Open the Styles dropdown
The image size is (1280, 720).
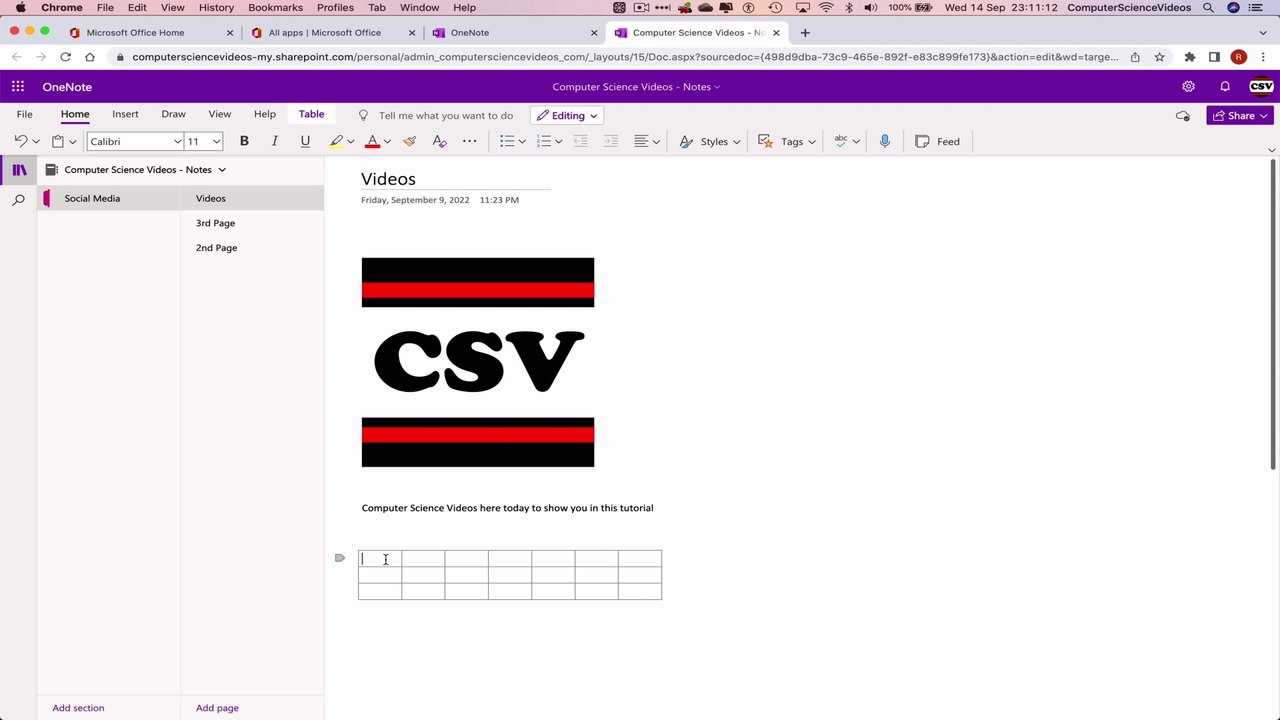coord(709,141)
